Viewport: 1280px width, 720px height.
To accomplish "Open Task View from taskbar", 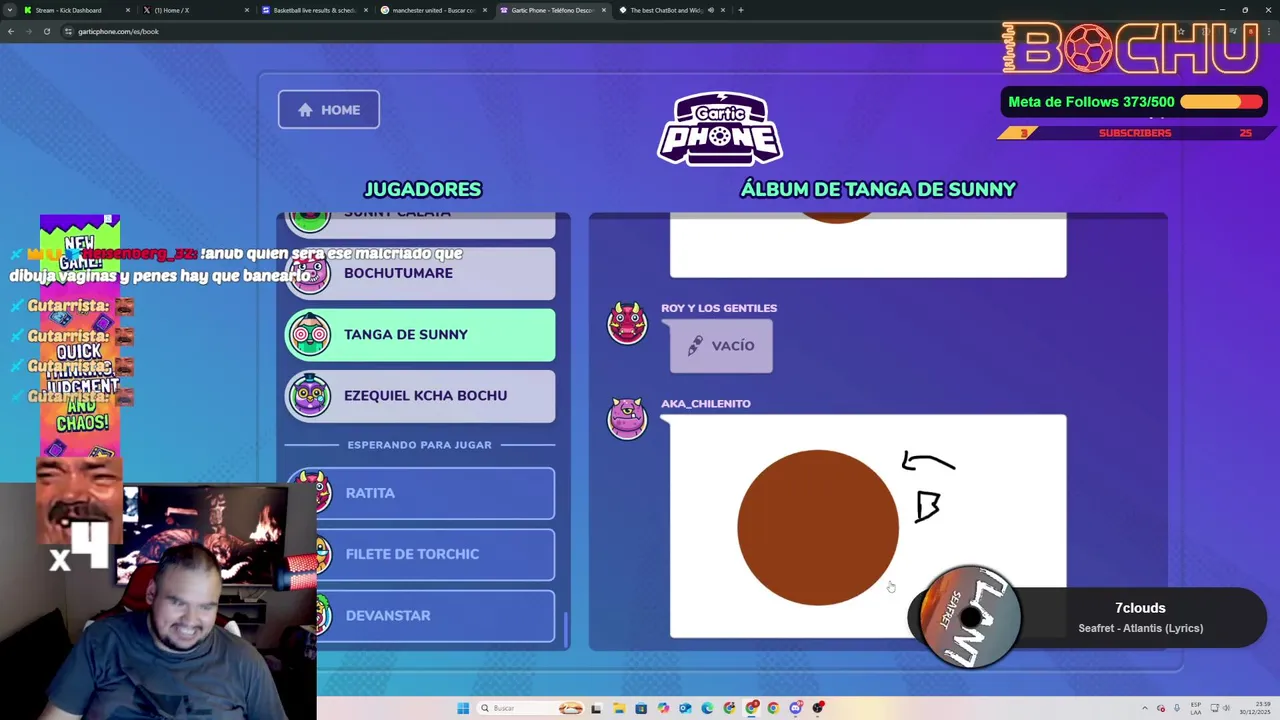I will (x=596, y=708).
